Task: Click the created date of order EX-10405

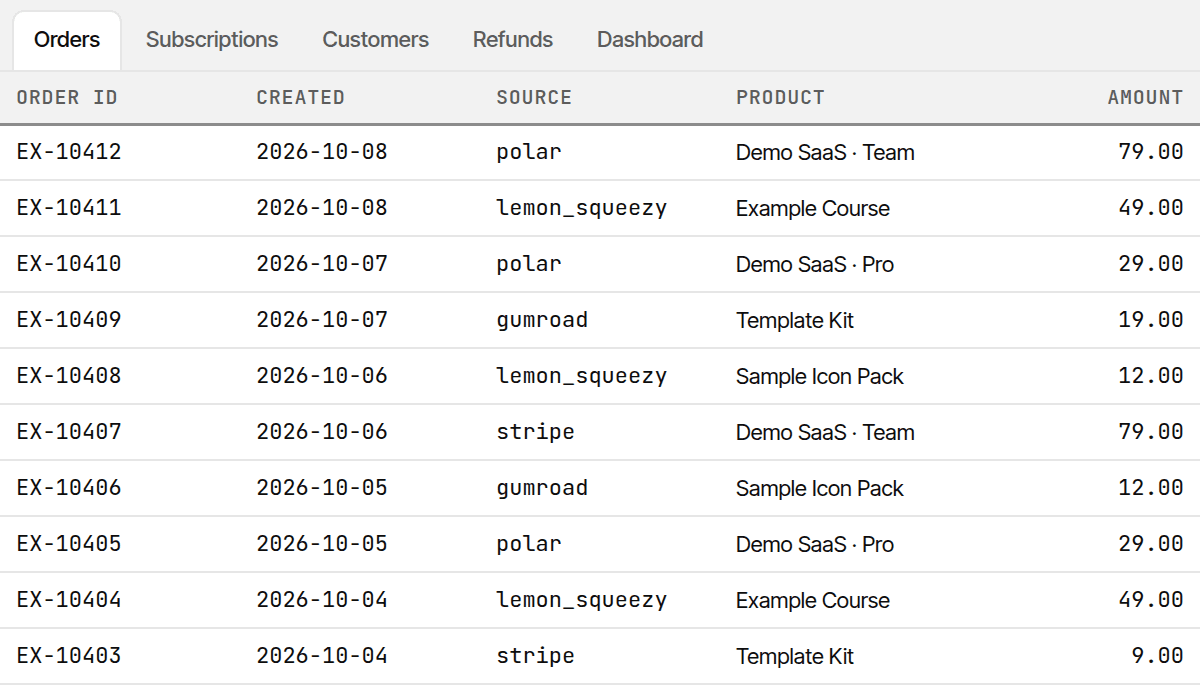Action: (x=322, y=544)
